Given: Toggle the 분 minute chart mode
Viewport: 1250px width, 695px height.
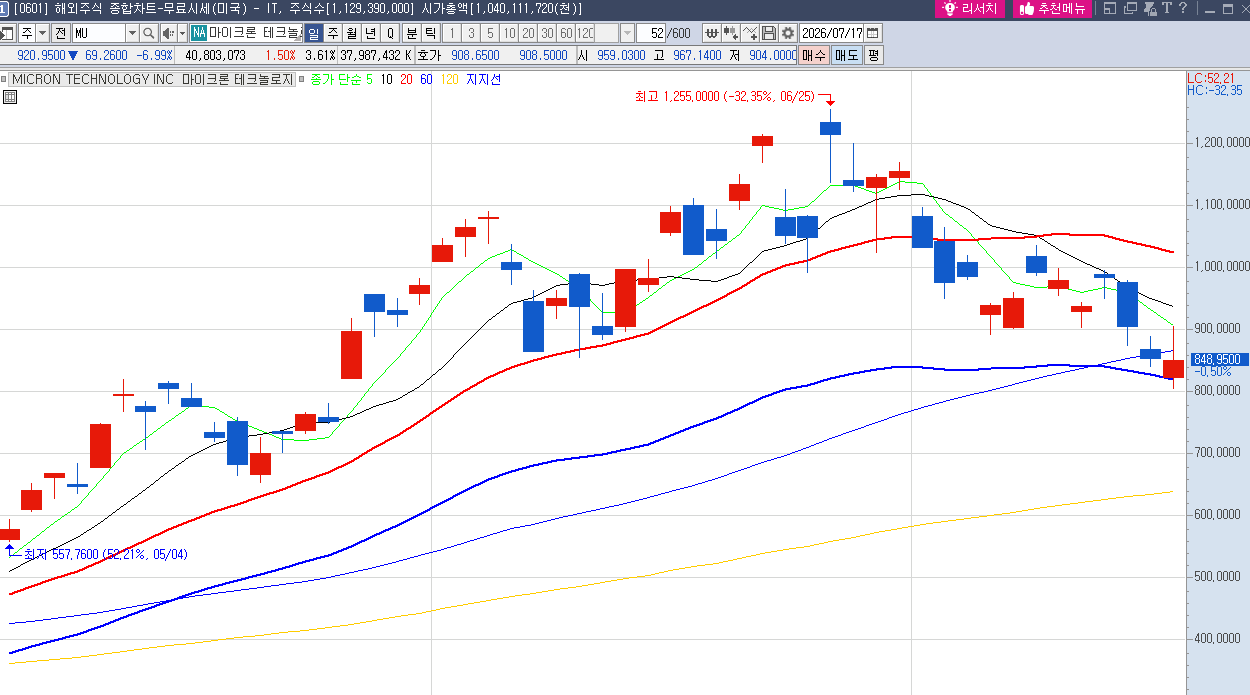Looking at the screenshot, I should pos(412,33).
